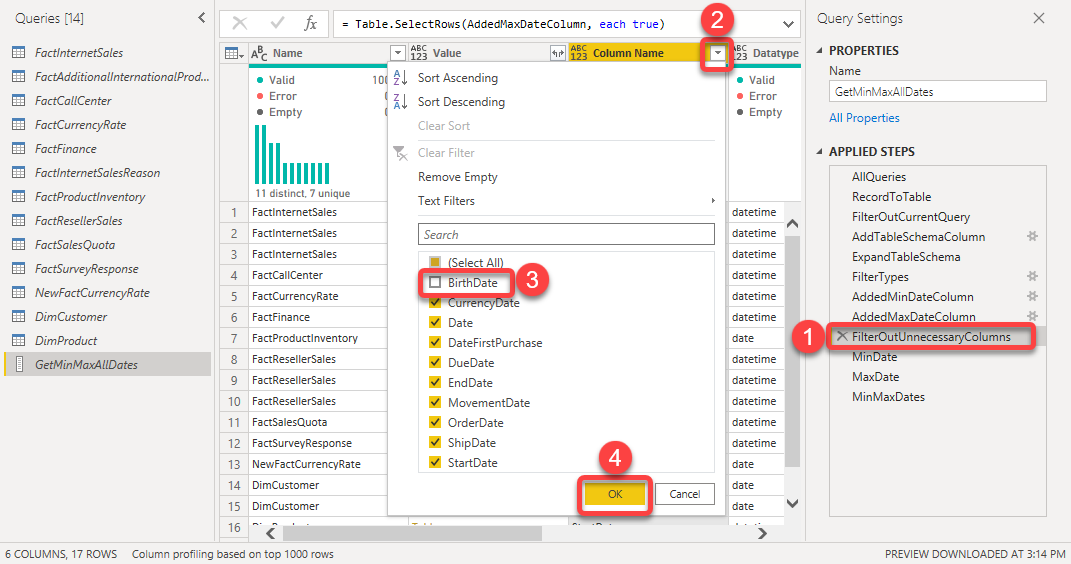Click the ABC type icon of Name column
1071x564 pixels.
pos(259,53)
